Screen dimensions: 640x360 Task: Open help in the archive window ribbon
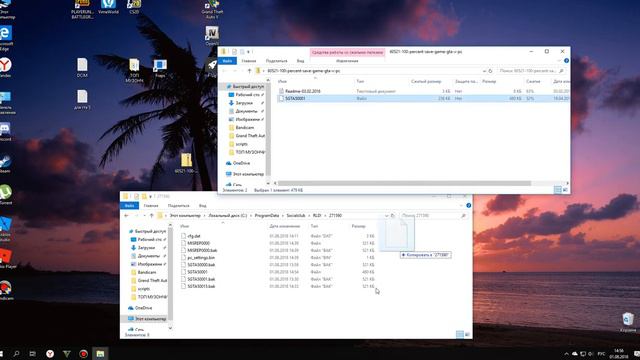[x=566, y=61]
